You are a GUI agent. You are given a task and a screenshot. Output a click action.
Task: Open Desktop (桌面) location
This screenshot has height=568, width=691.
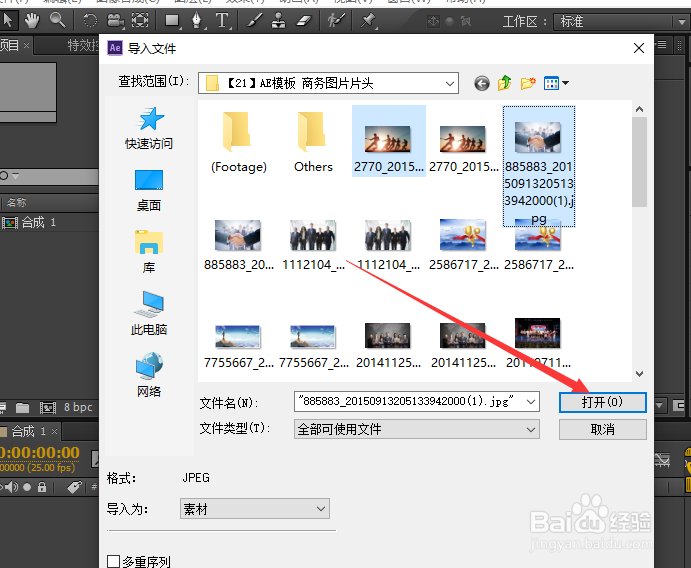[x=149, y=190]
